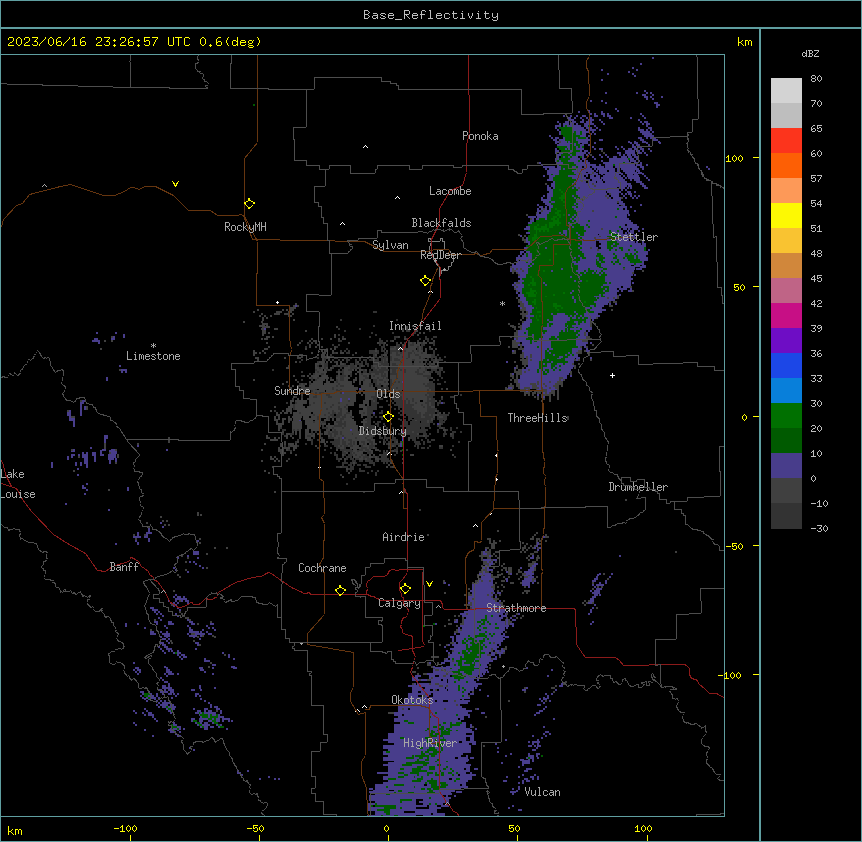Click the yellow diamond marker between Olds and Didsbury

pyautogui.click(x=389, y=417)
